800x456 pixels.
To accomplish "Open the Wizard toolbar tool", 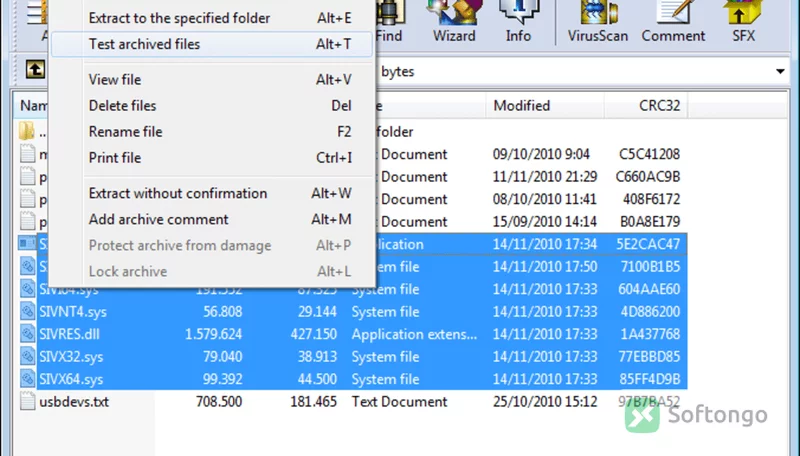I will [454, 22].
